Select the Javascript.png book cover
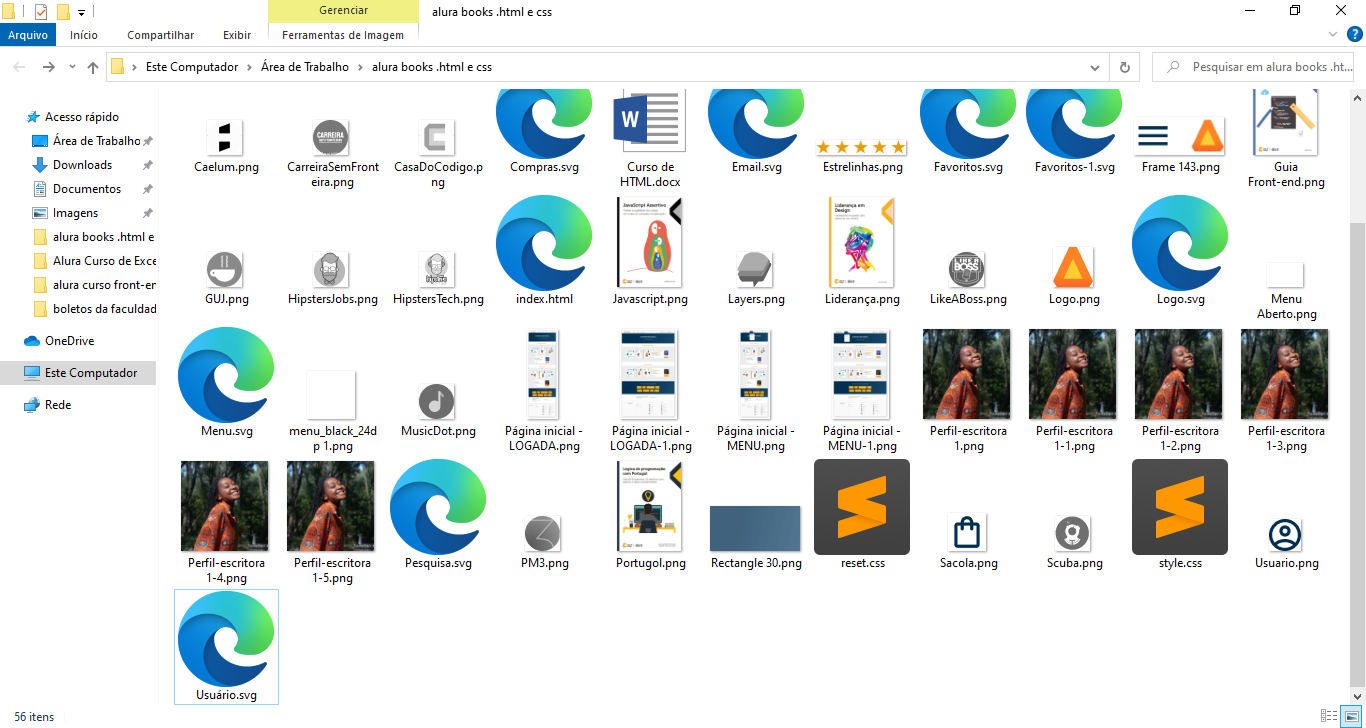 (x=650, y=241)
